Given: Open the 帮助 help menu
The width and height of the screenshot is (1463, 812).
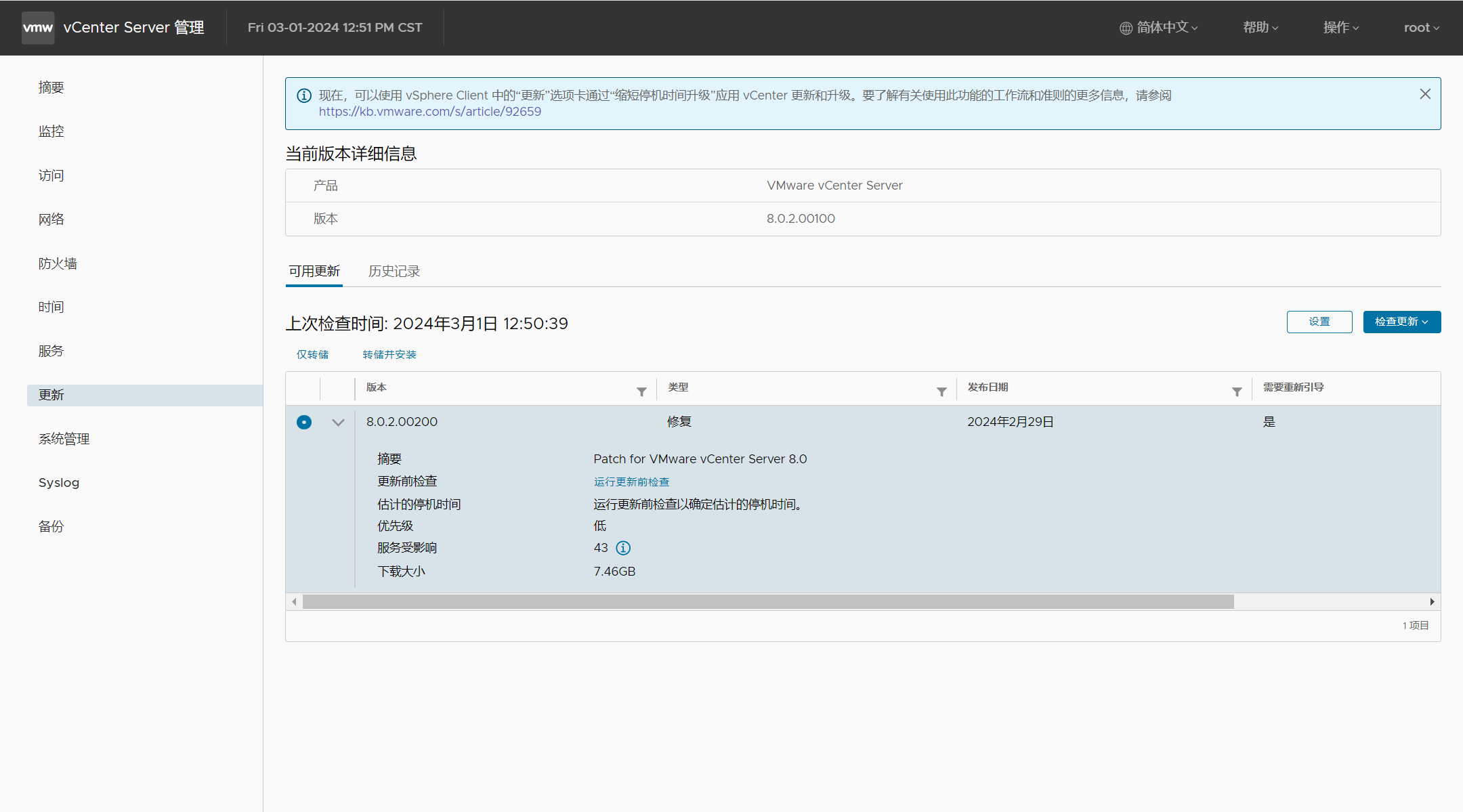Looking at the screenshot, I should click(x=1260, y=28).
